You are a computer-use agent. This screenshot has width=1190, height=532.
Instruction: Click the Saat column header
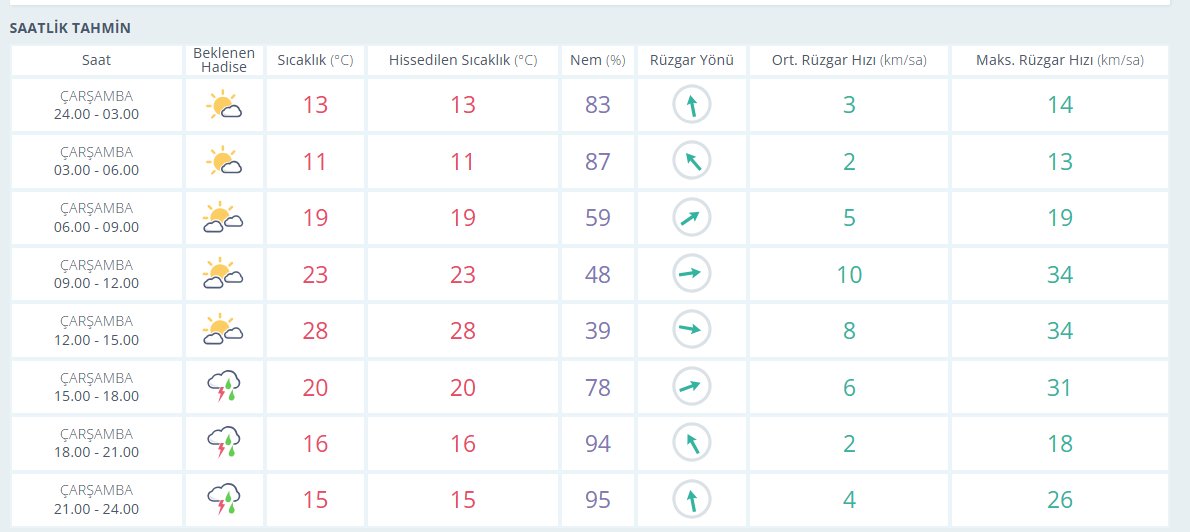coord(96,60)
